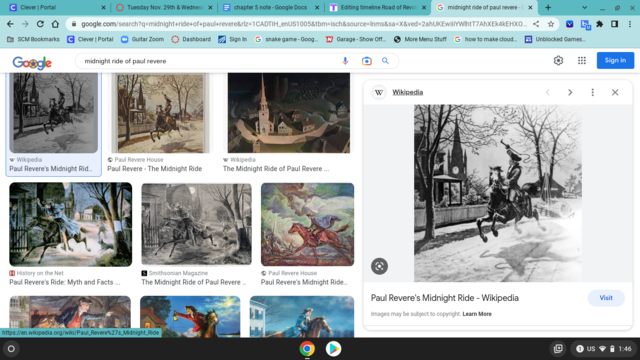Open how to make cloud bookmark
The image size is (640, 360).
click(x=486, y=39)
